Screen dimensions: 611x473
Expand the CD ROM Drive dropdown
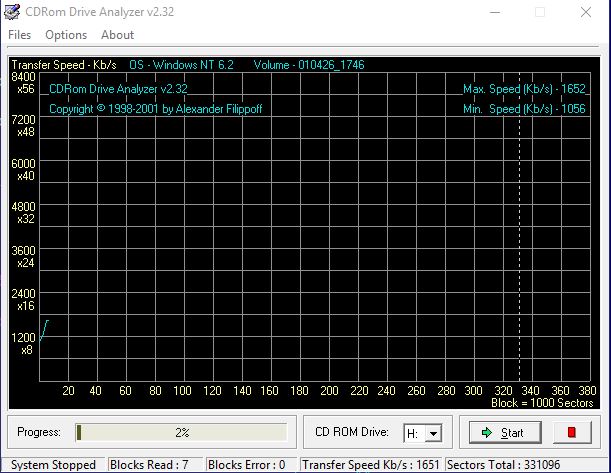click(x=433, y=433)
